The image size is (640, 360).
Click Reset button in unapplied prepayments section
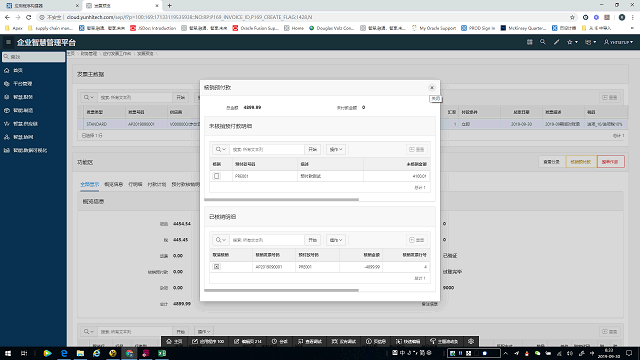[417, 149]
